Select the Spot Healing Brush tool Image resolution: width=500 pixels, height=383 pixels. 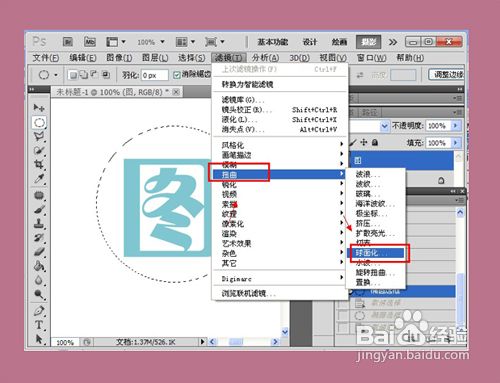click(39, 195)
